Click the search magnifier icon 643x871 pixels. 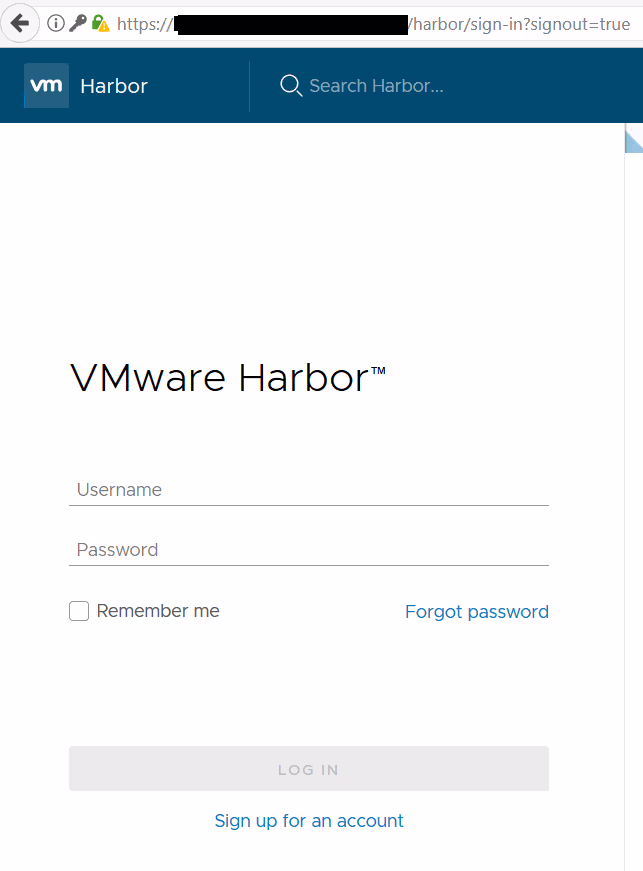(x=291, y=86)
